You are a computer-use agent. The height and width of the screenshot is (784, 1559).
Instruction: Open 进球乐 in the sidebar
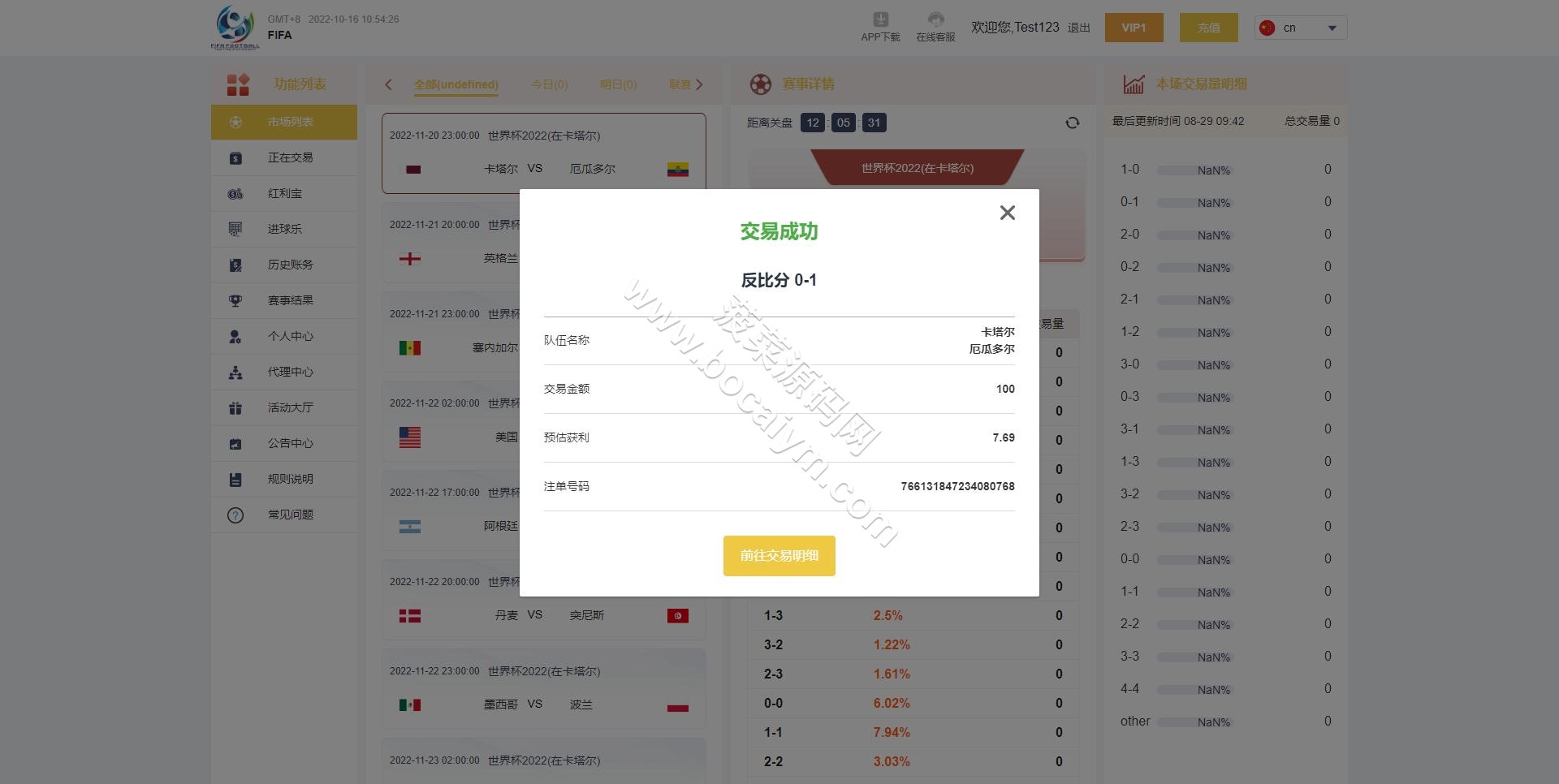pos(284,229)
